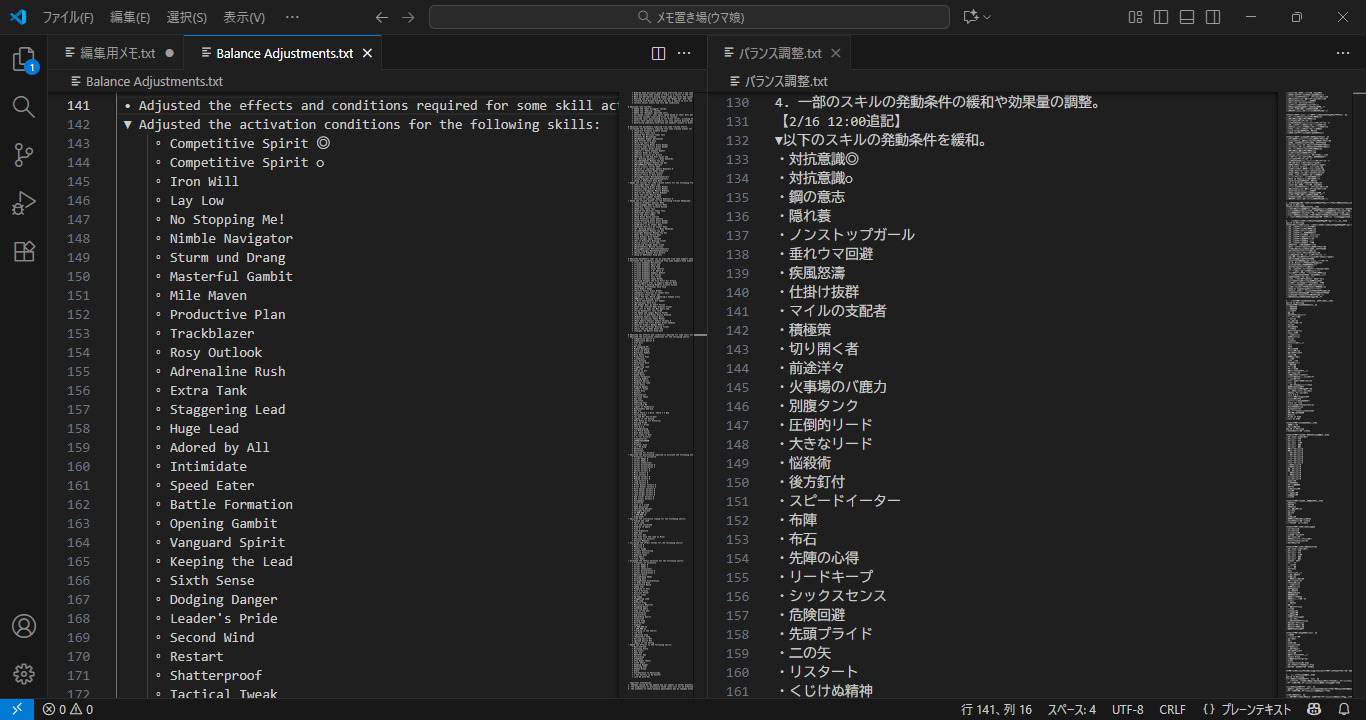Click the notifications bell in status bar
The width and height of the screenshot is (1366, 720).
point(1344,709)
